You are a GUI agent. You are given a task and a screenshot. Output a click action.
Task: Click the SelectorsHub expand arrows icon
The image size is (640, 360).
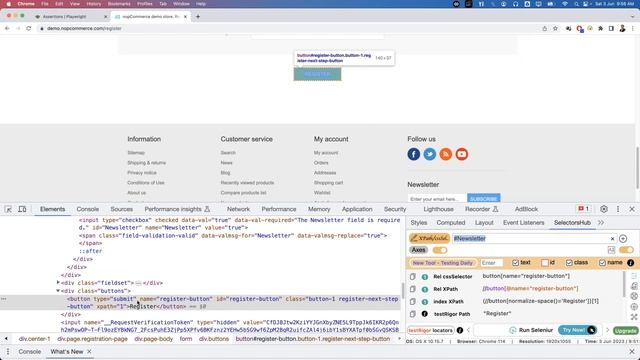tap(634, 317)
